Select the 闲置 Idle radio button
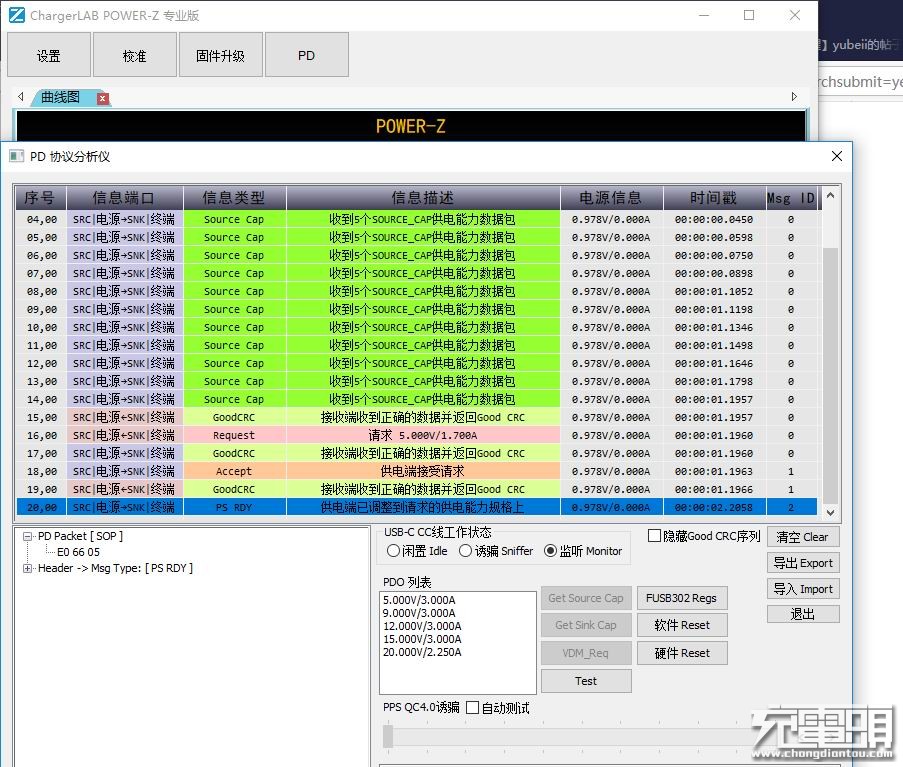Viewport: 903px width, 767px height. [393, 551]
